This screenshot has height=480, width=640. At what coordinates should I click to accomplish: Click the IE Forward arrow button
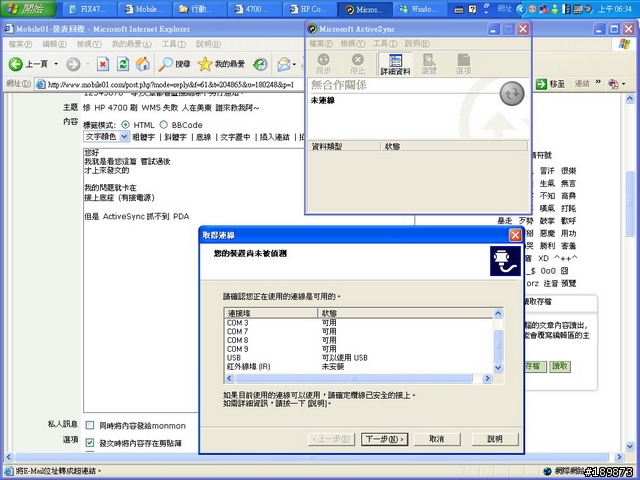click(x=73, y=64)
